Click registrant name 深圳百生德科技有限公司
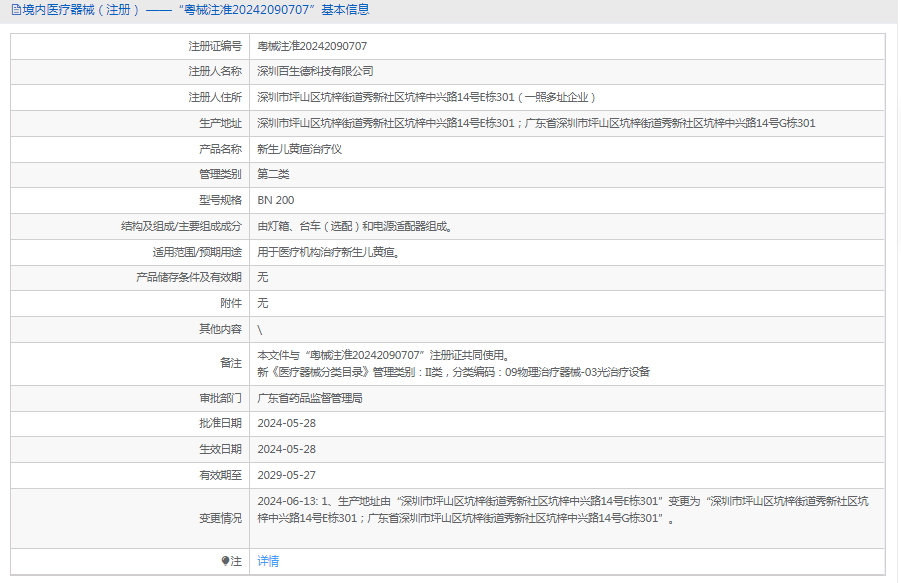This screenshot has width=901, height=583. click(x=315, y=71)
